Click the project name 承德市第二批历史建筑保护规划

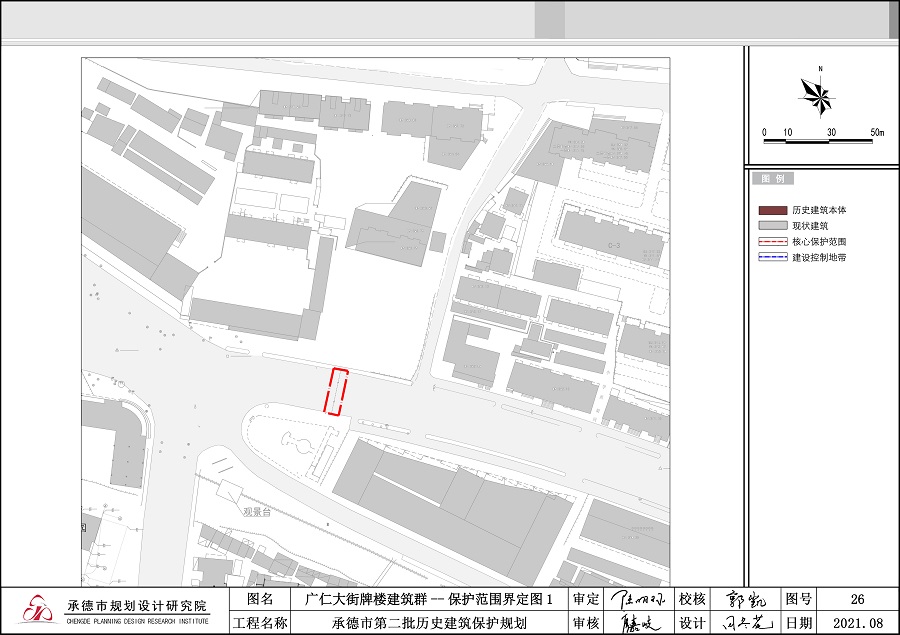coord(429,623)
